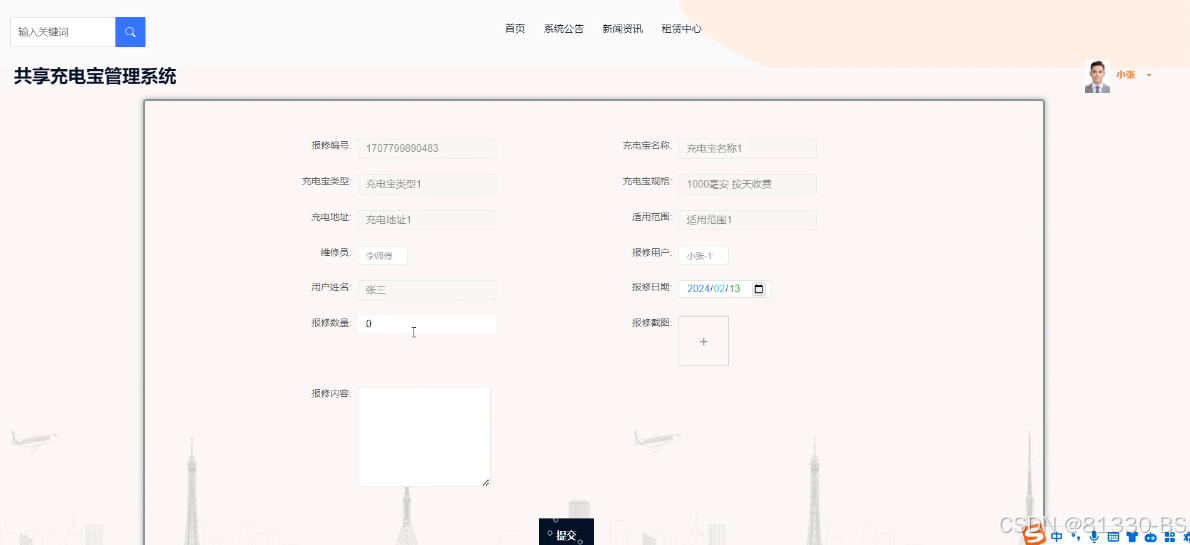1190x545 pixels.
Task: Click the Sogou S input method icon
Action: point(1033,536)
